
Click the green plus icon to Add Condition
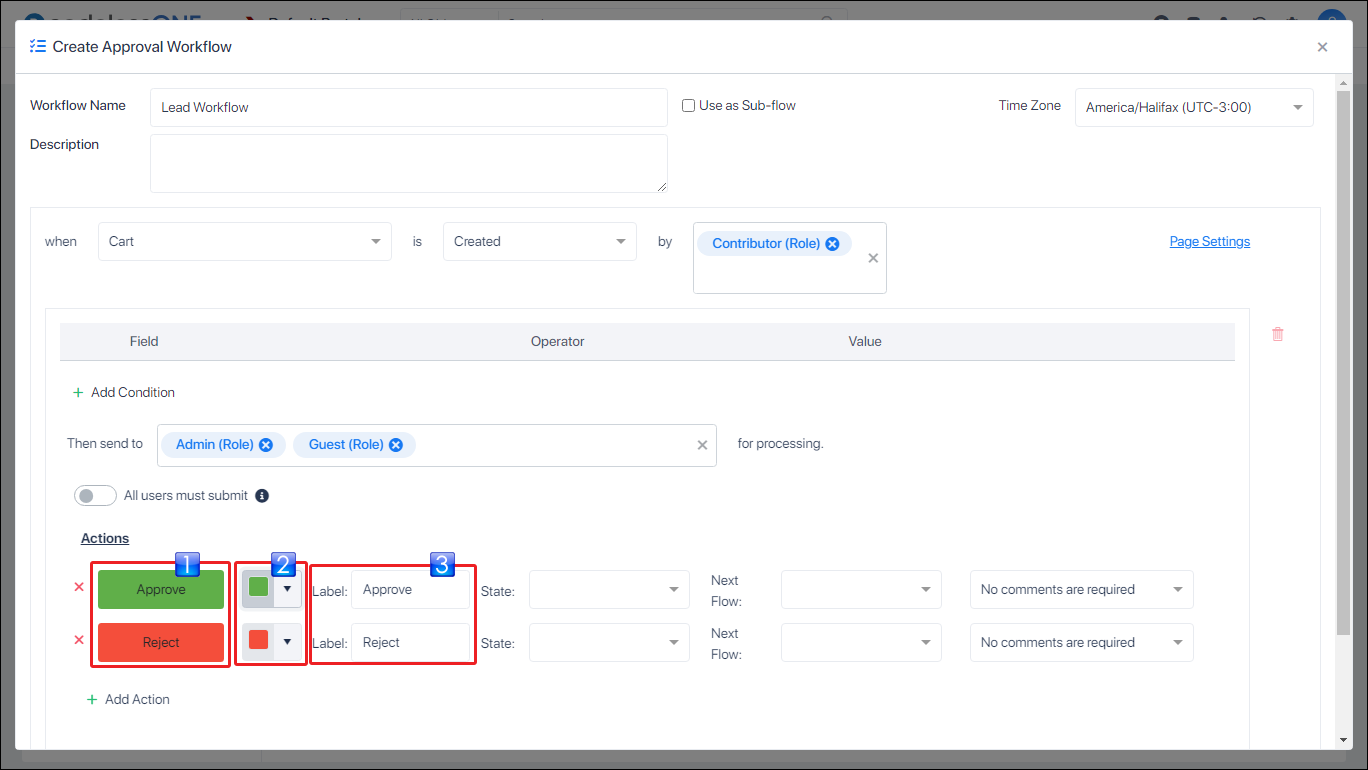[79, 392]
